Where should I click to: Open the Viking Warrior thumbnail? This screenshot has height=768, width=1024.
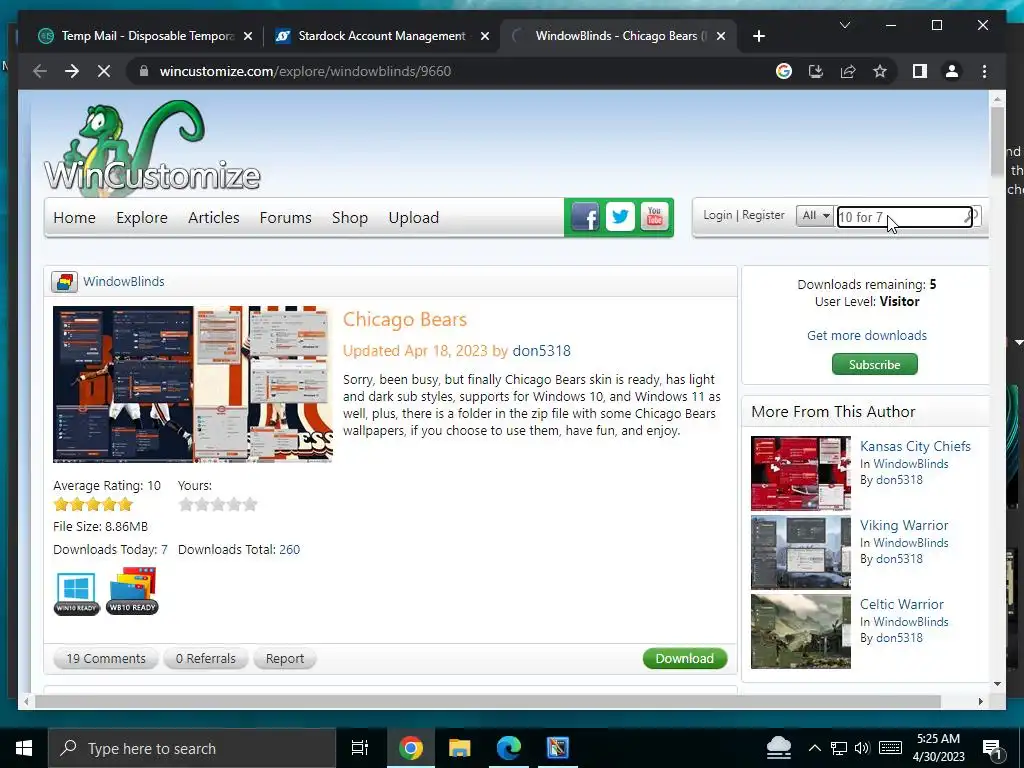click(x=801, y=552)
